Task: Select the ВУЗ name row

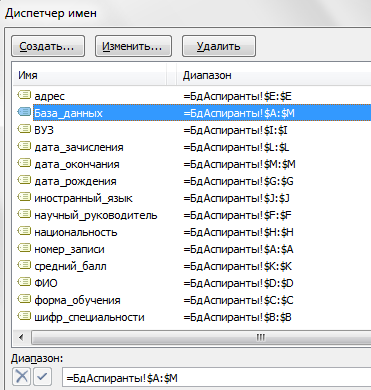Action: 44,130
